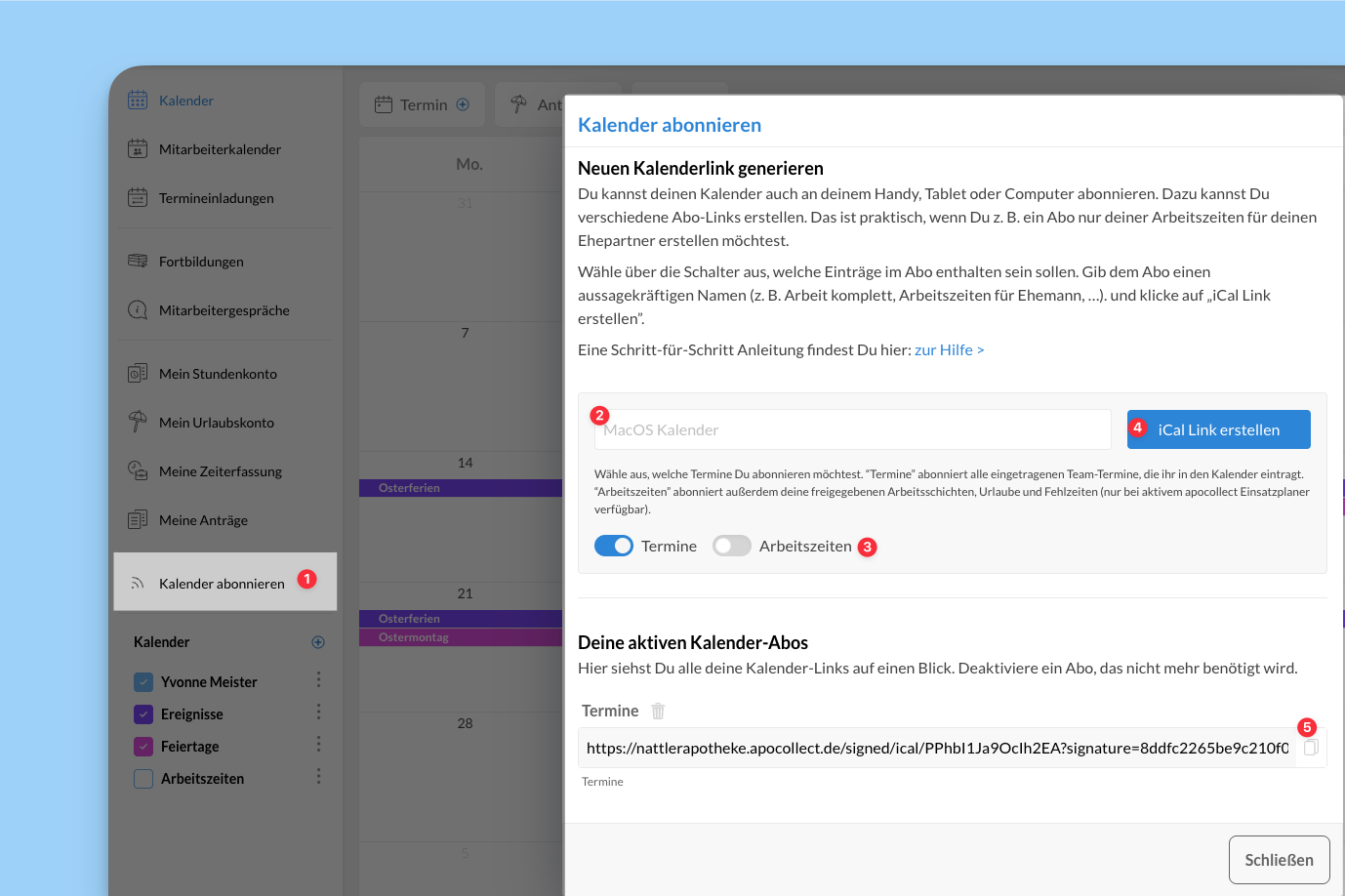Check the Arbeitszeiten calendar checkbox
Screen dimensions: 1345x896
[143, 779]
